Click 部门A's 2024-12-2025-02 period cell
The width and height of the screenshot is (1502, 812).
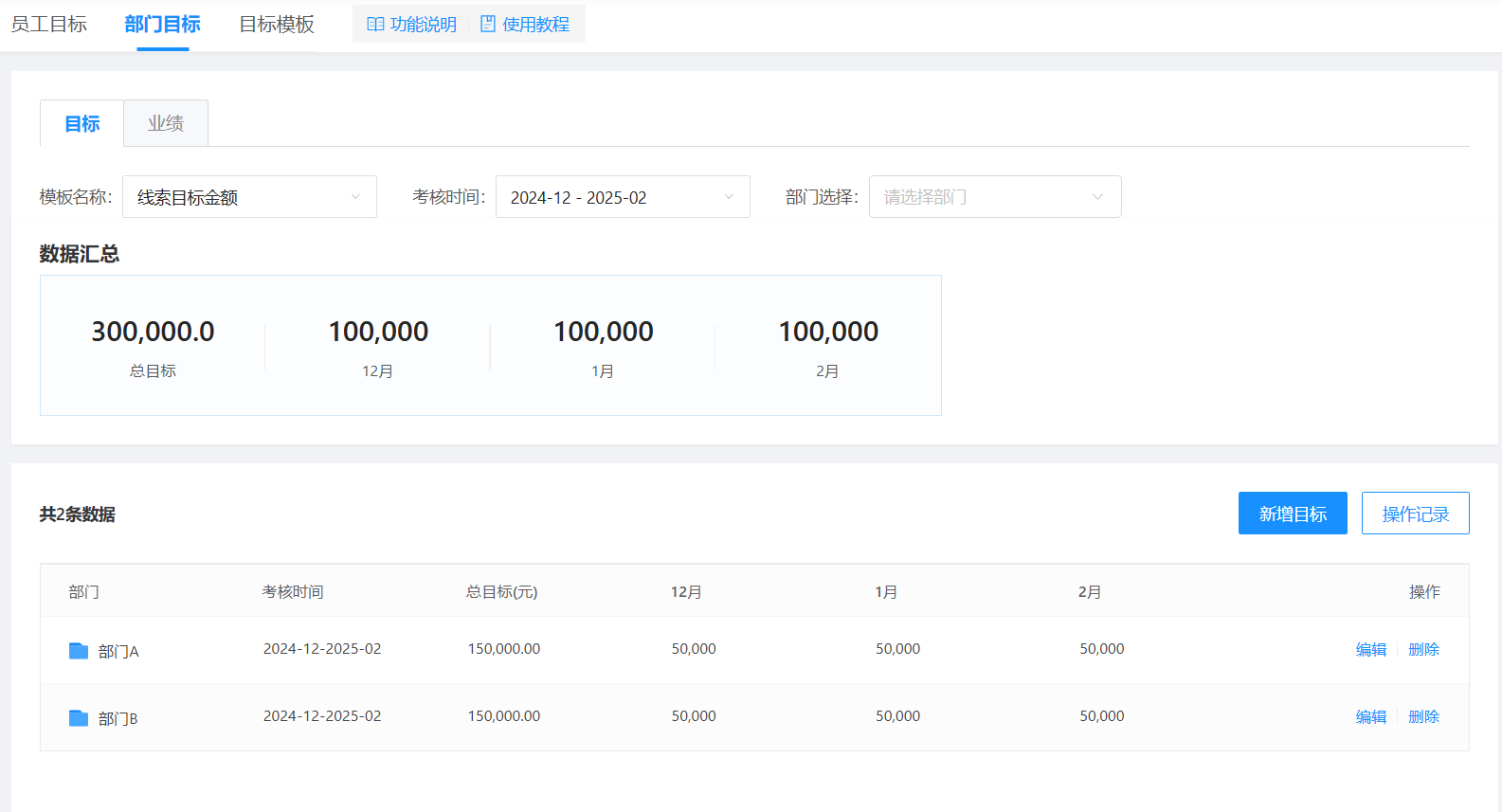coord(322,649)
